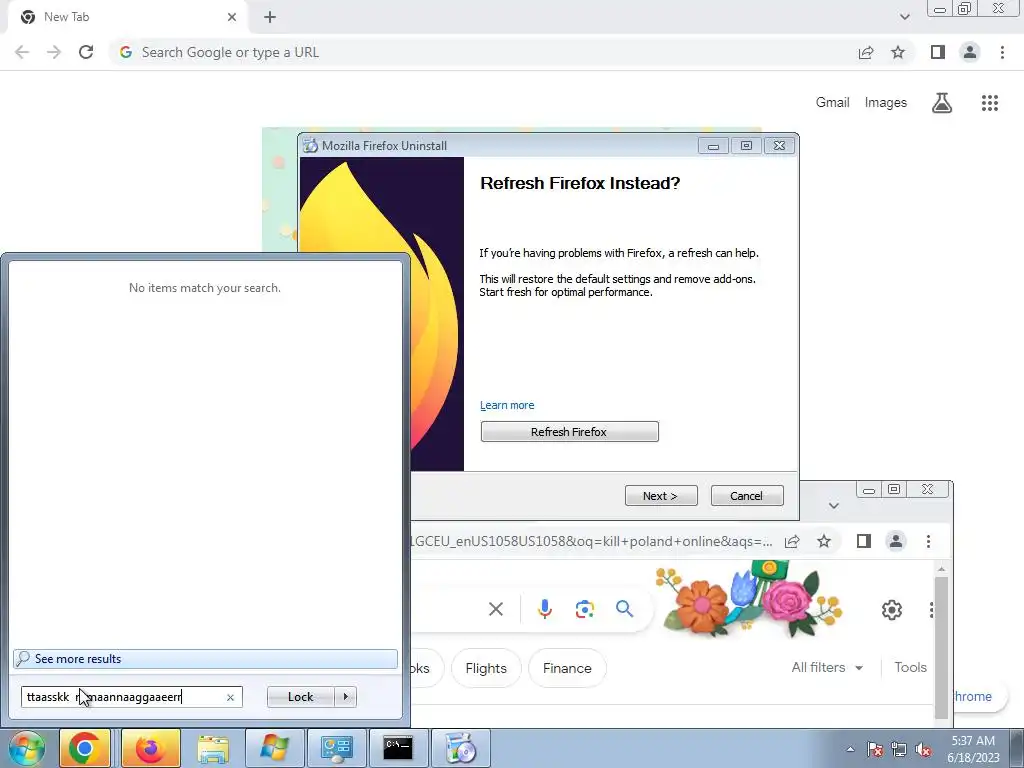Show hidden tray icons arrow

pos(850,749)
